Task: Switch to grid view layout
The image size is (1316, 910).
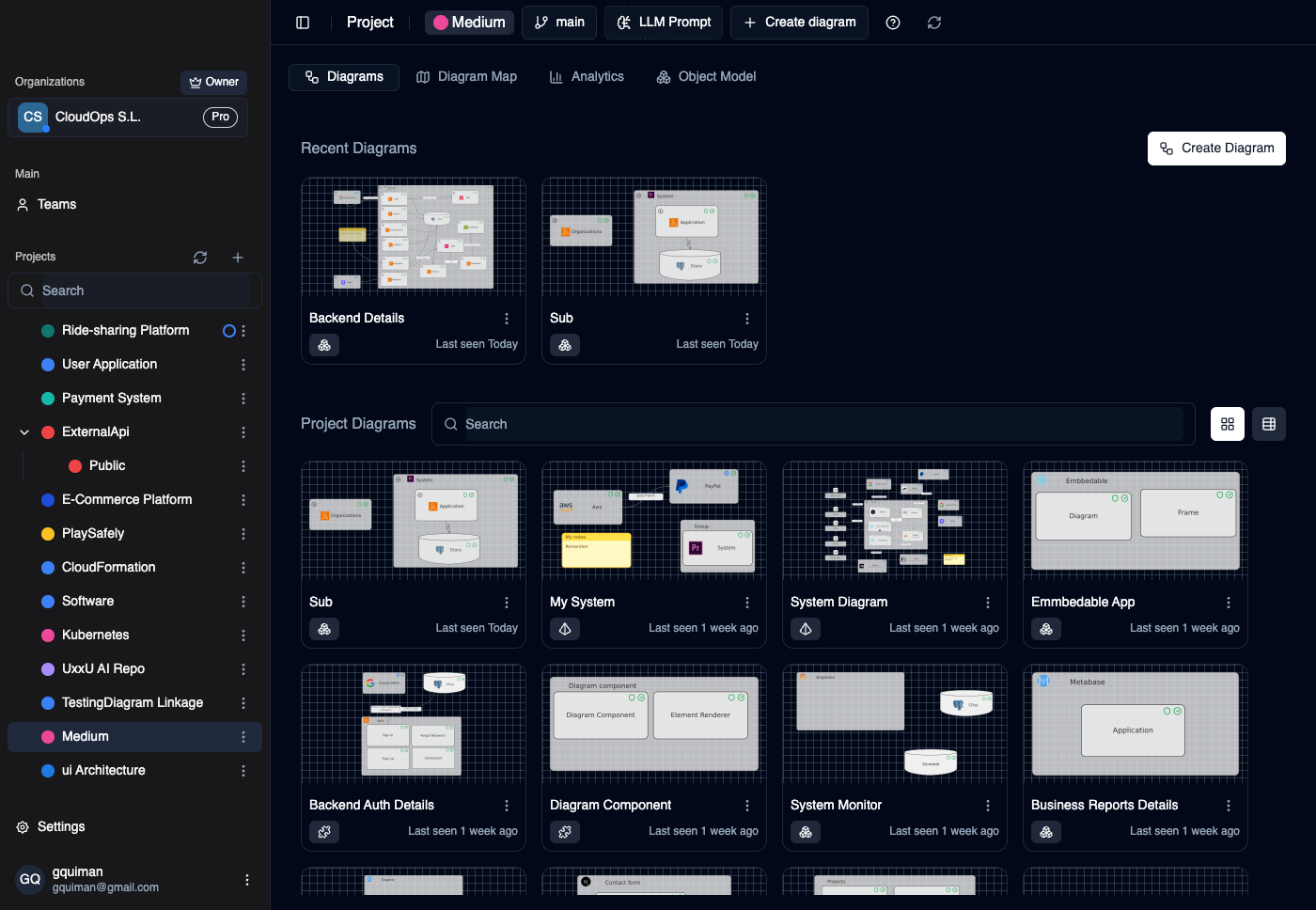Action: point(1228,424)
